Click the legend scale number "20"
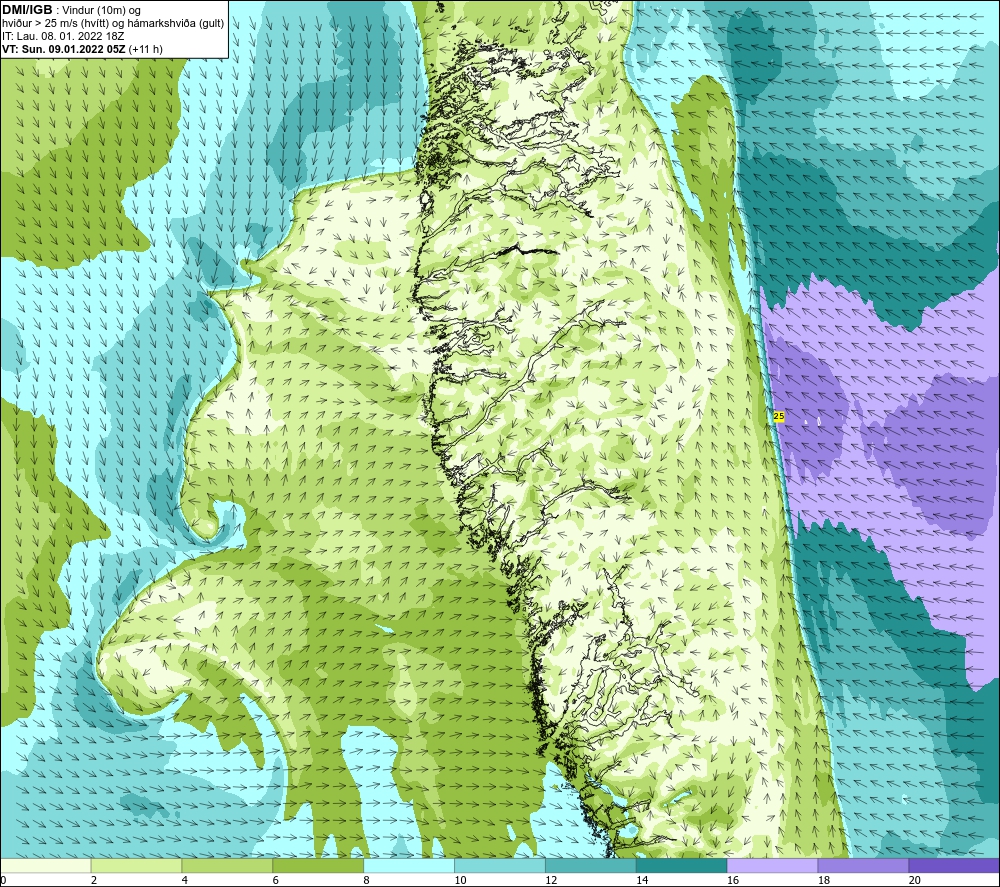Viewport: 1000px width, 887px height. pyautogui.click(x=915, y=880)
